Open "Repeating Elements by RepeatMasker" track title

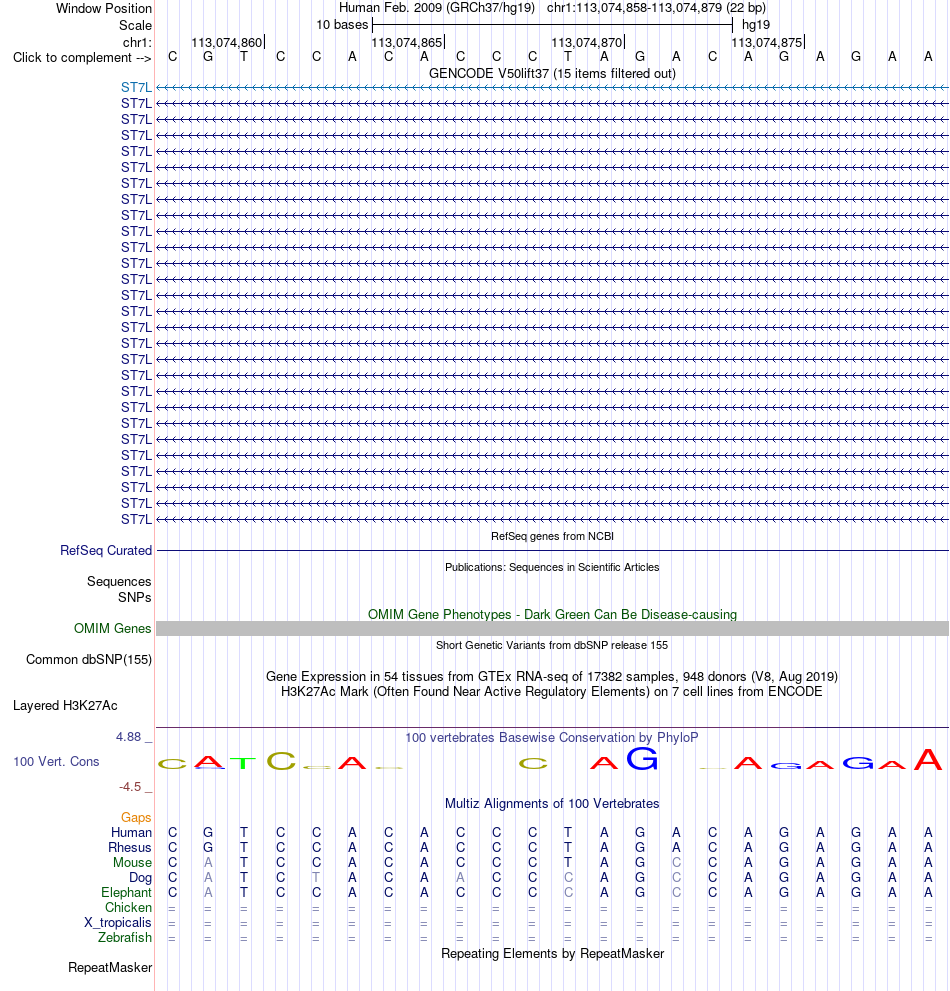click(552, 953)
